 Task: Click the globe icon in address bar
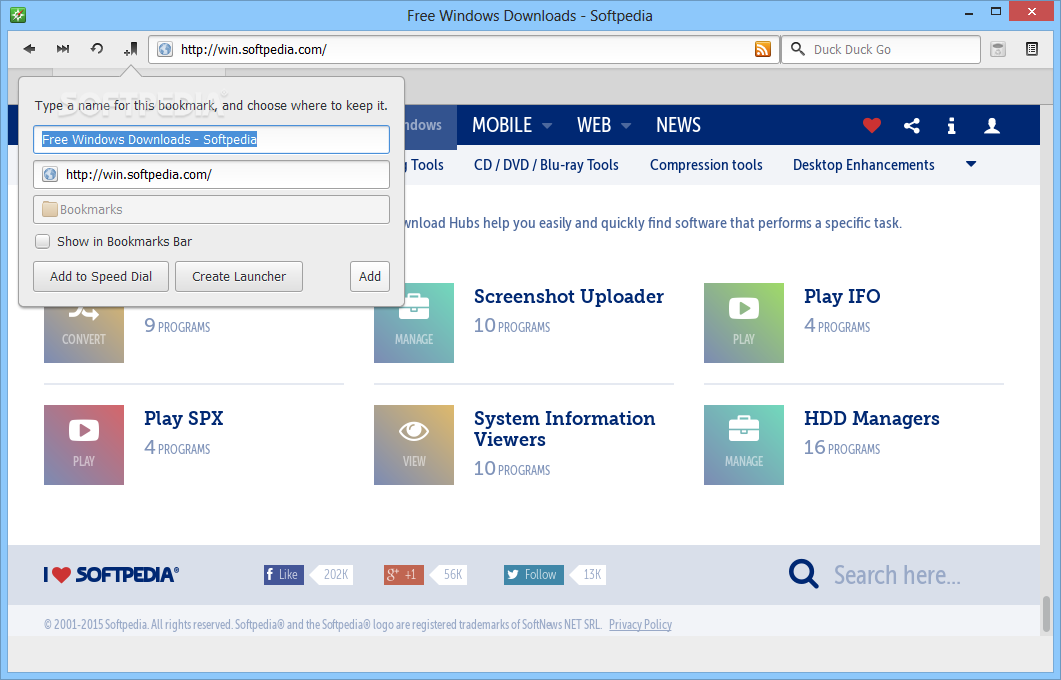(164, 49)
